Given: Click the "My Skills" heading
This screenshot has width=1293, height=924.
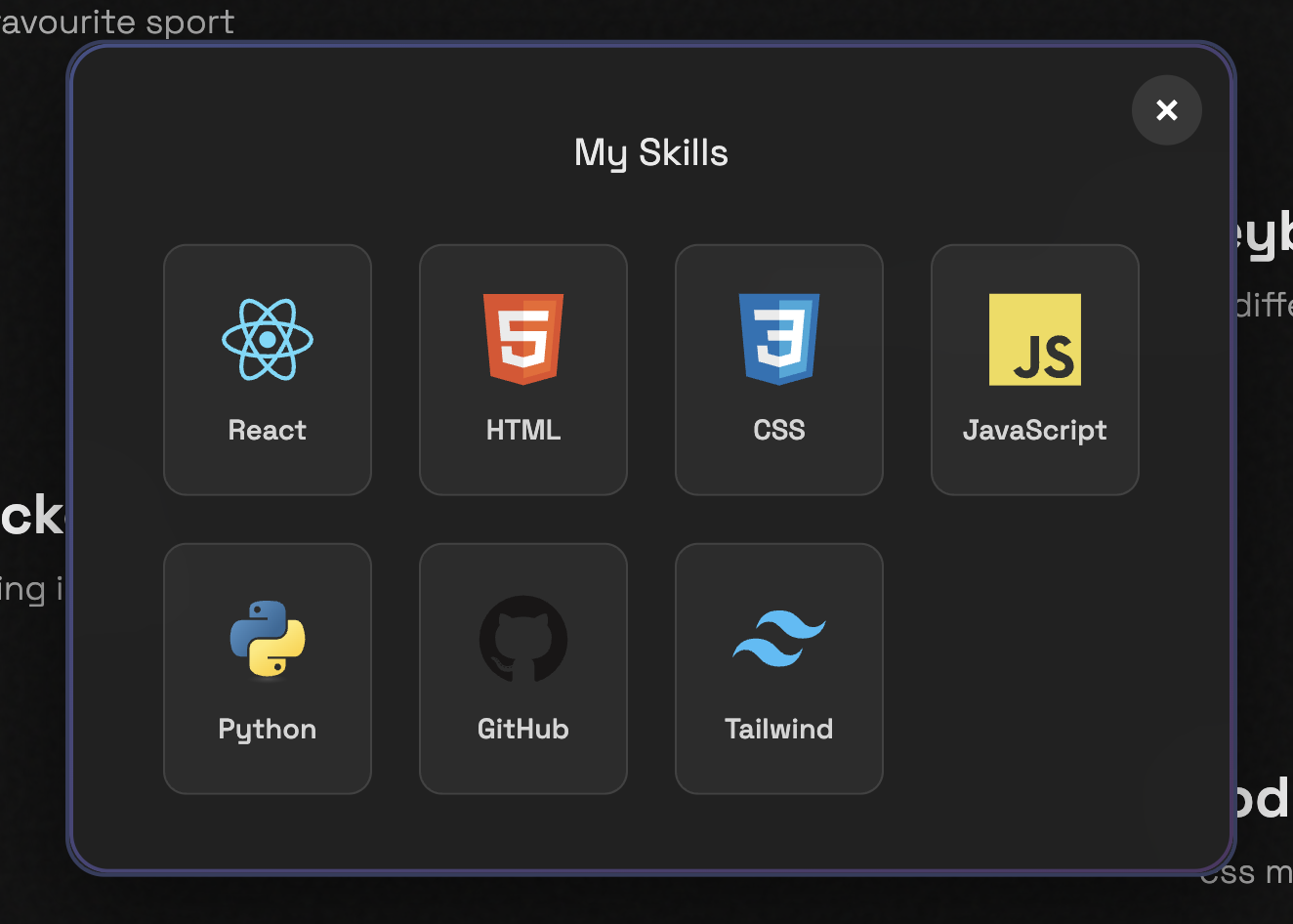Looking at the screenshot, I should click(651, 153).
